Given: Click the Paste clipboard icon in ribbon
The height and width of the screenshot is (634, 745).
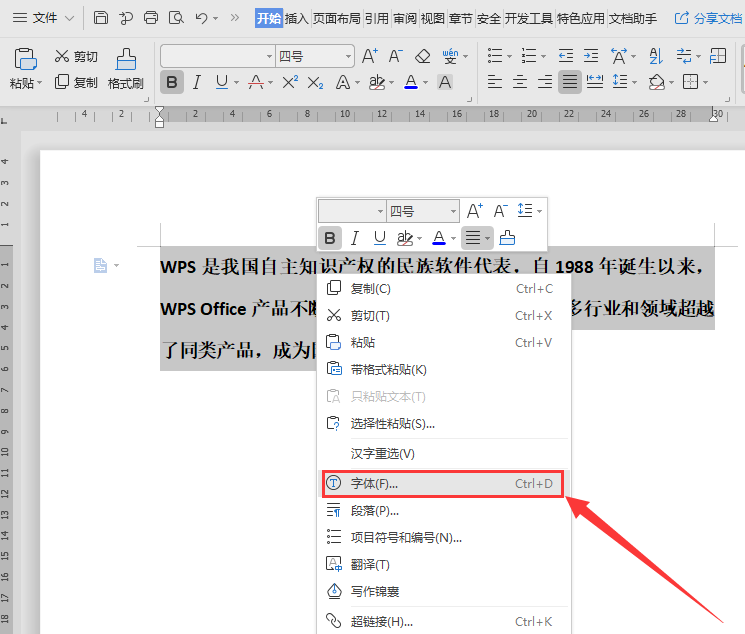Looking at the screenshot, I should 26,59.
